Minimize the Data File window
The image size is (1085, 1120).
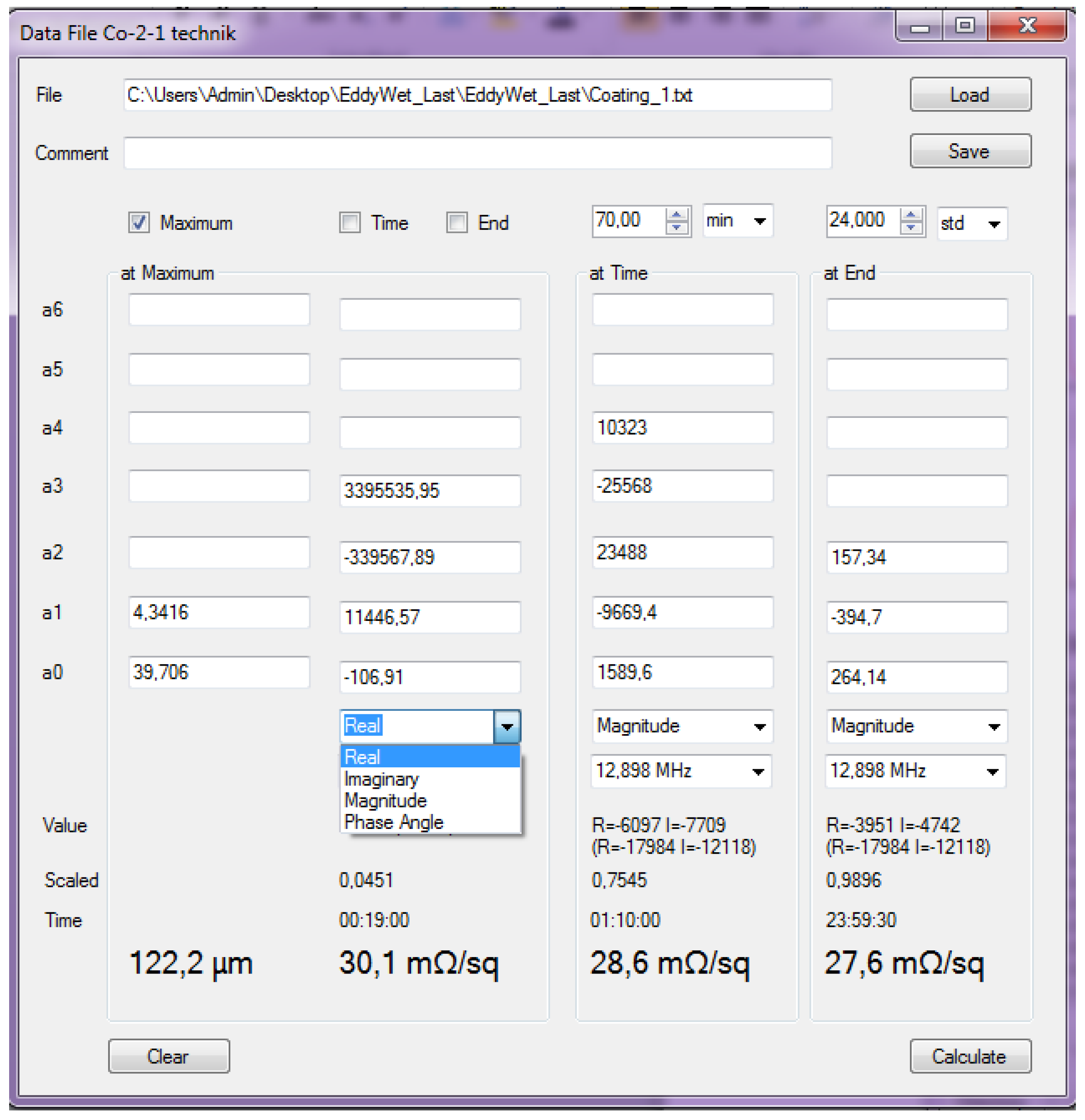click(x=919, y=26)
